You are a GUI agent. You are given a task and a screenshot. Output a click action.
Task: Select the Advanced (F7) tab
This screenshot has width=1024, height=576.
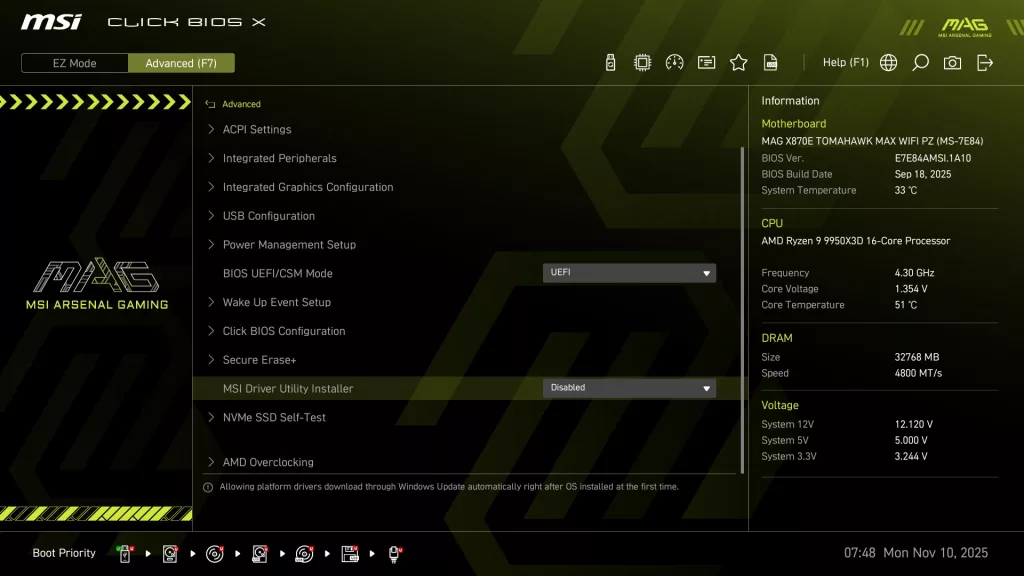pos(181,63)
